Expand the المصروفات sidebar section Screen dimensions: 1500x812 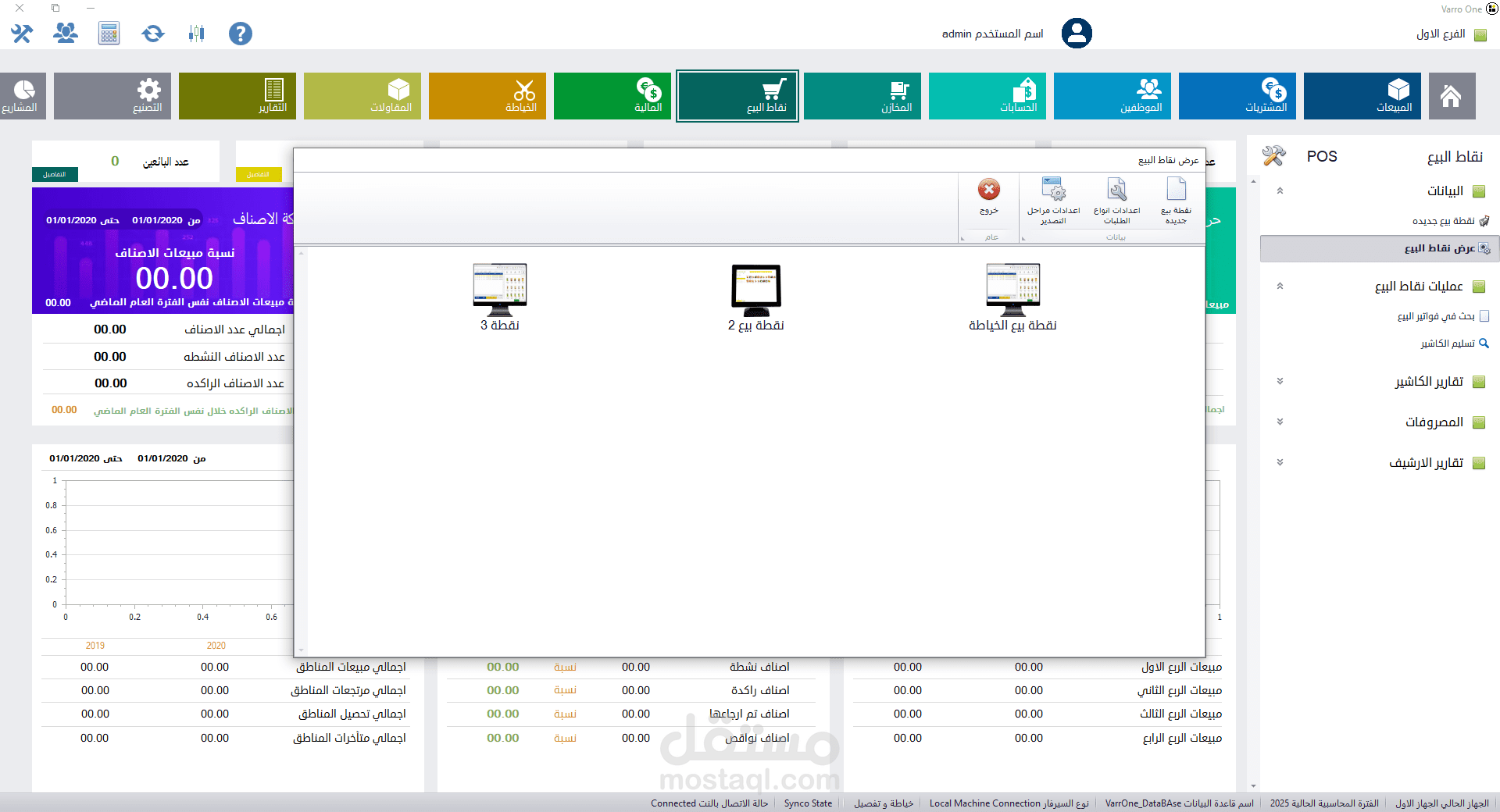(1280, 422)
